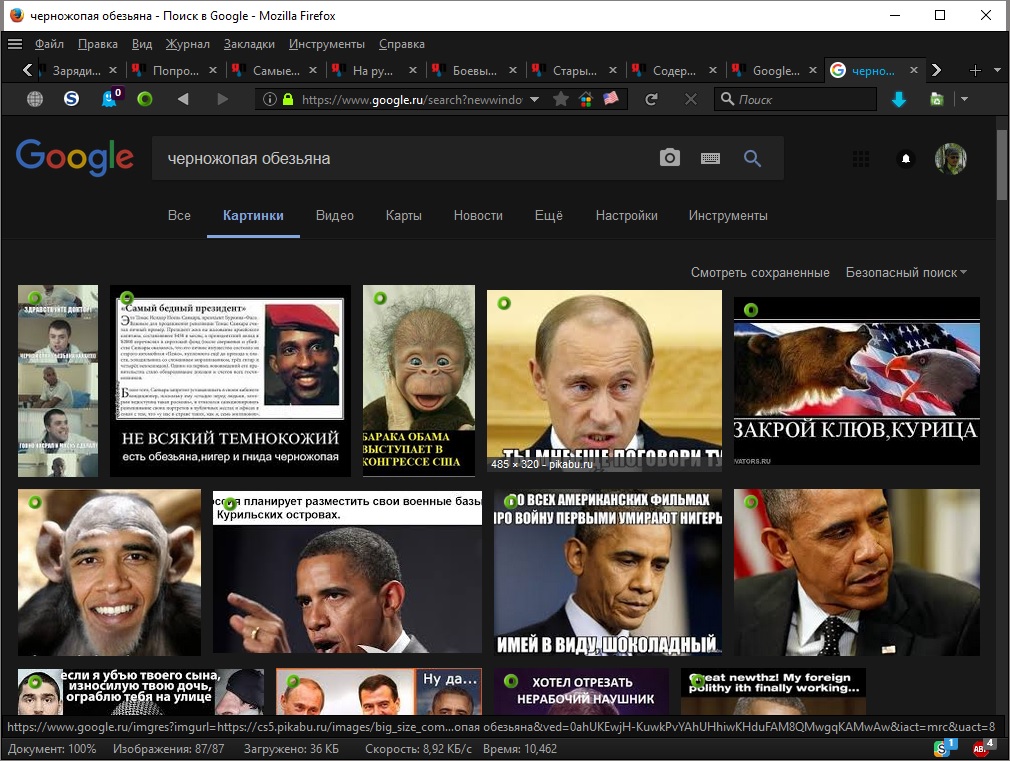This screenshot has height=761, width=1010.
Task: Bookmark this page with the star icon
Action: 561,99
